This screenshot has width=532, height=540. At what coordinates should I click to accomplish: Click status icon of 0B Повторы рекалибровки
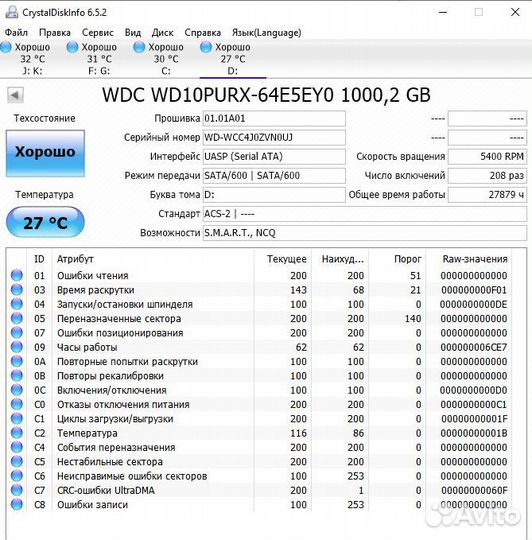(x=17, y=375)
